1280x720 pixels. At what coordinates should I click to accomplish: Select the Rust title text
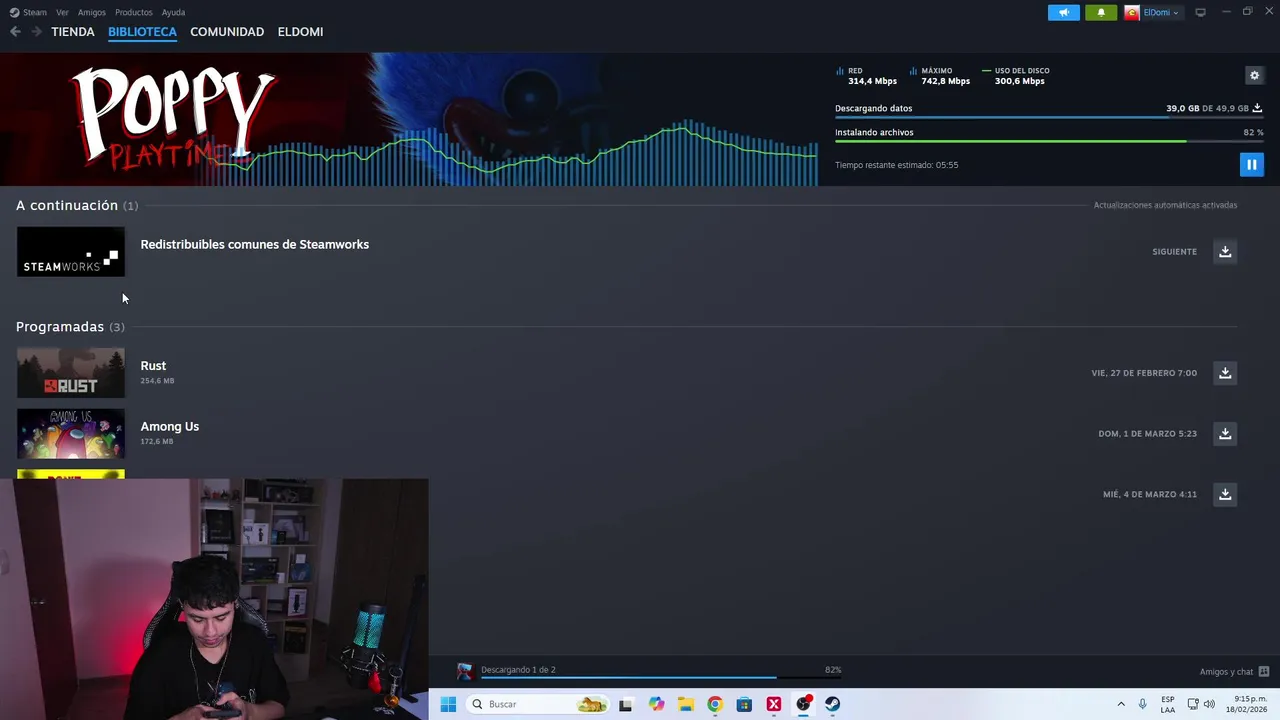153,366
